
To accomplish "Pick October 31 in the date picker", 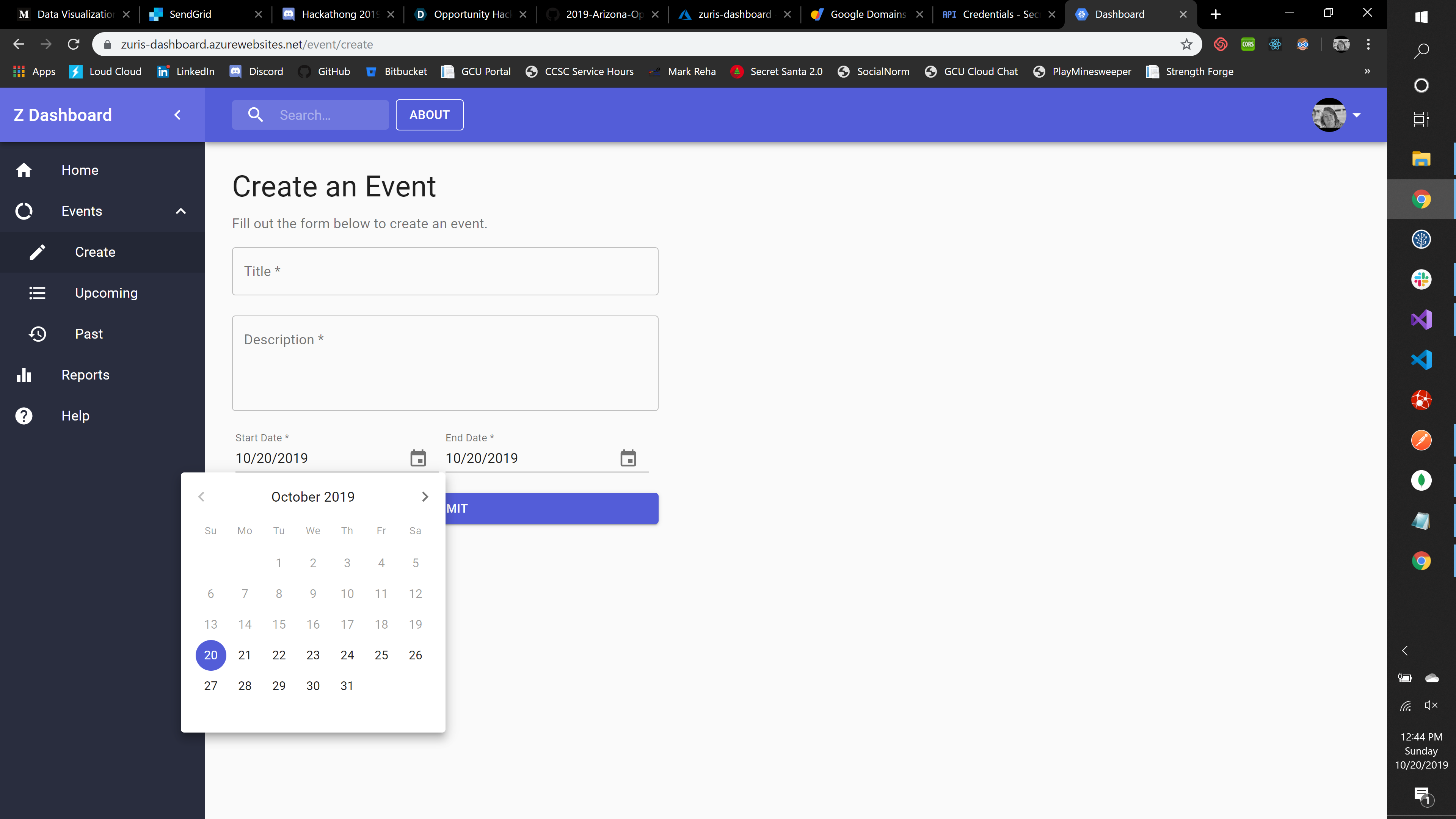I will (x=347, y=686).
